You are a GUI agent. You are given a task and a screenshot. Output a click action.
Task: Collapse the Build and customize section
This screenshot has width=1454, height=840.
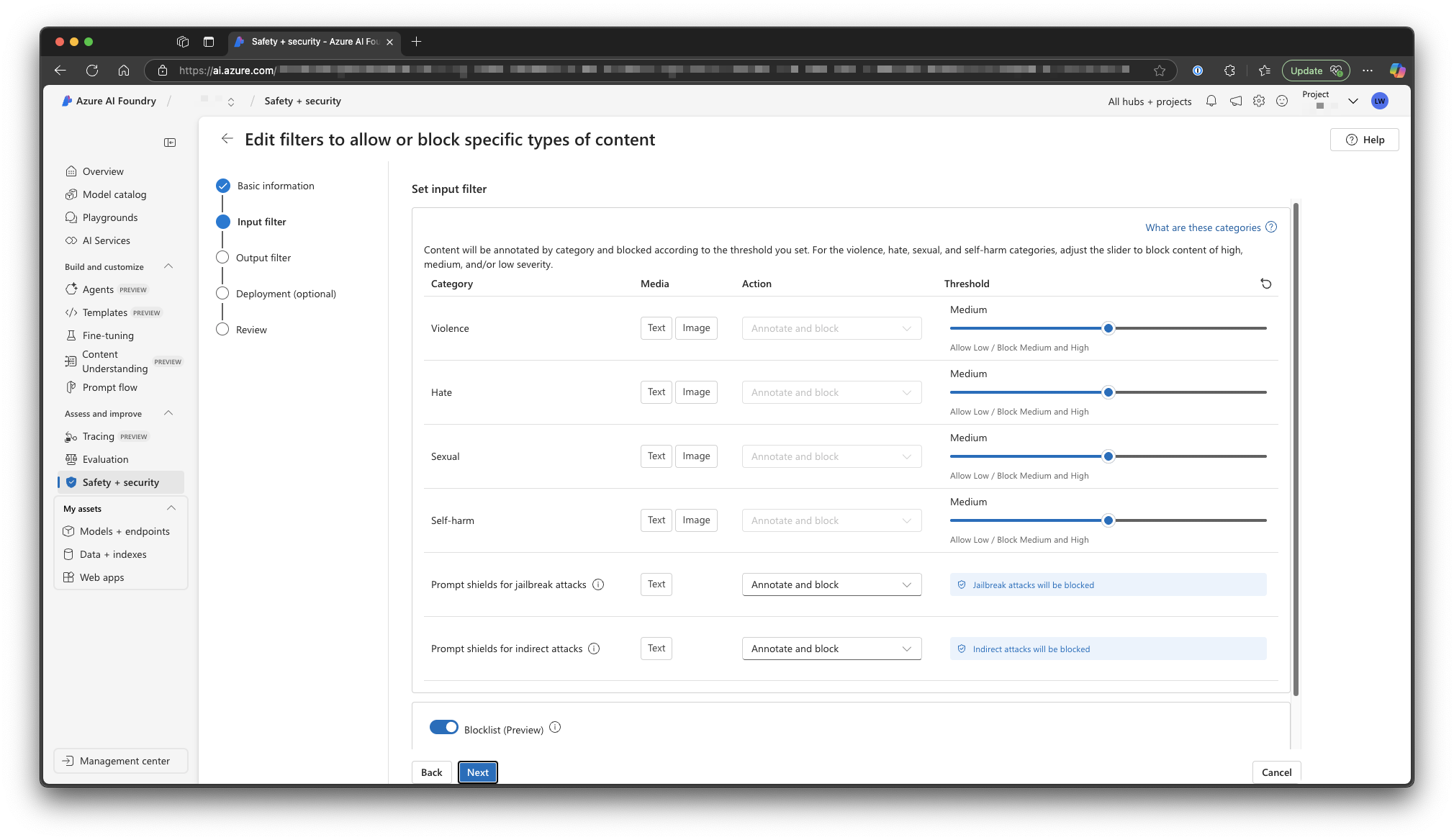coord(168,266)
